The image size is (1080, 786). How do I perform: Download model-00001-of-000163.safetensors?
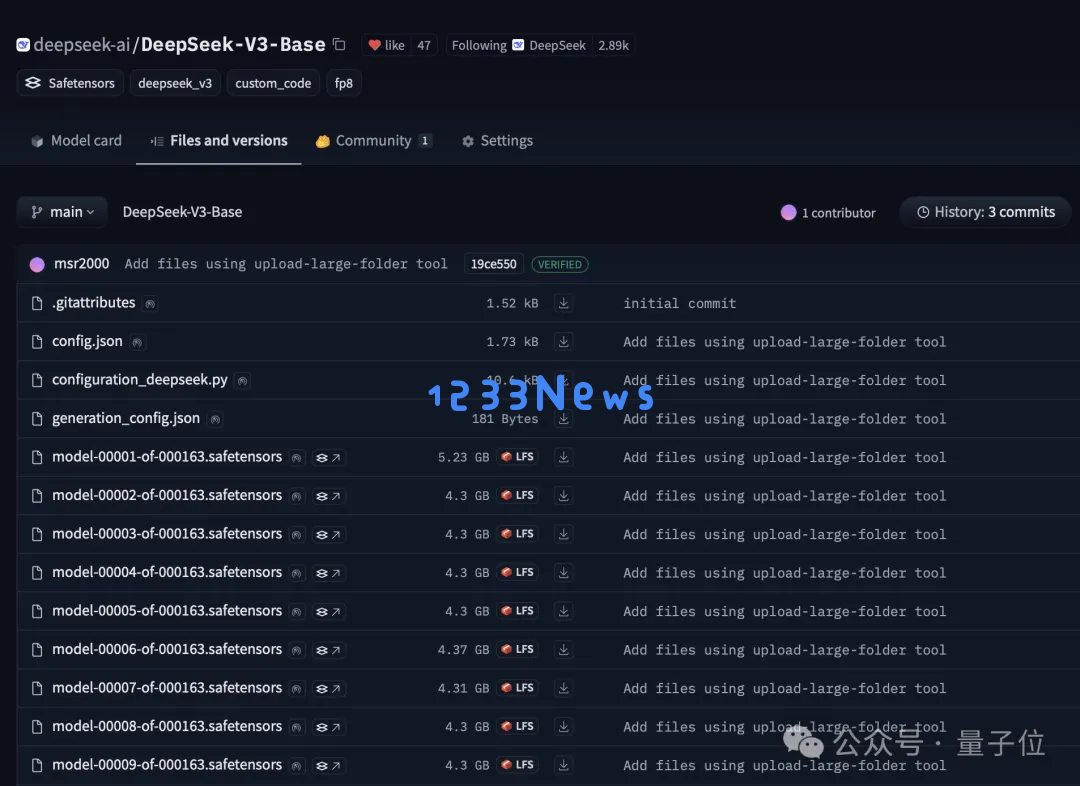563,457
